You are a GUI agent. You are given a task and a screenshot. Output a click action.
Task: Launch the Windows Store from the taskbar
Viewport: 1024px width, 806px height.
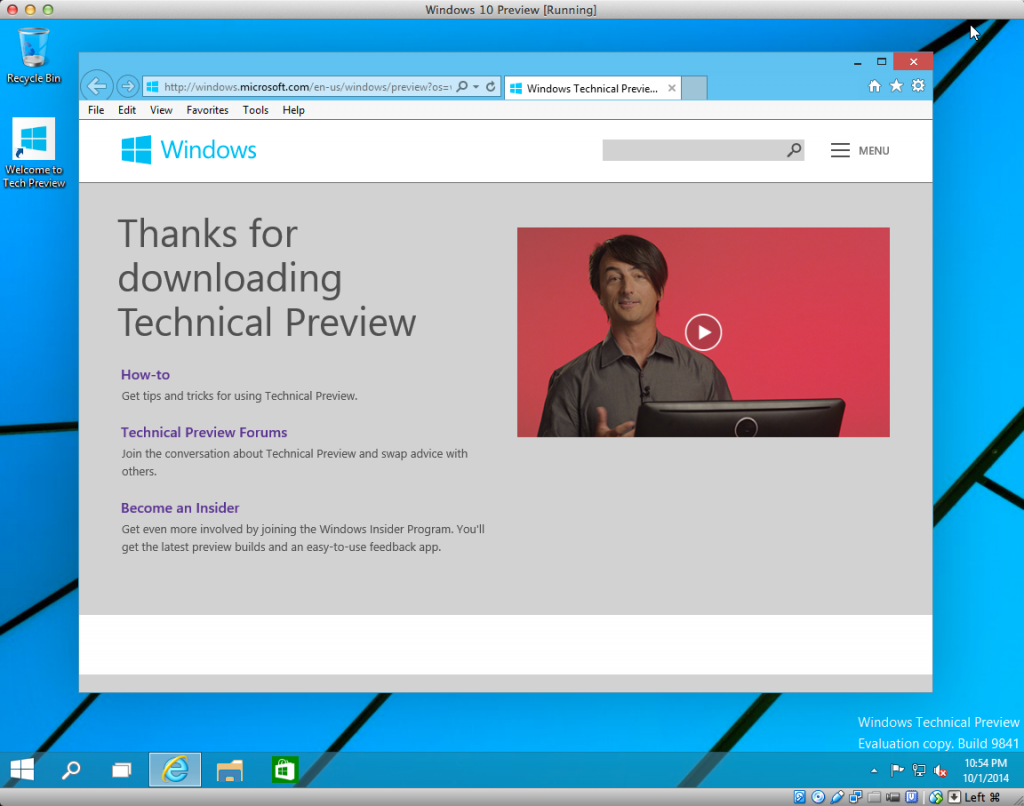(285, 770)
